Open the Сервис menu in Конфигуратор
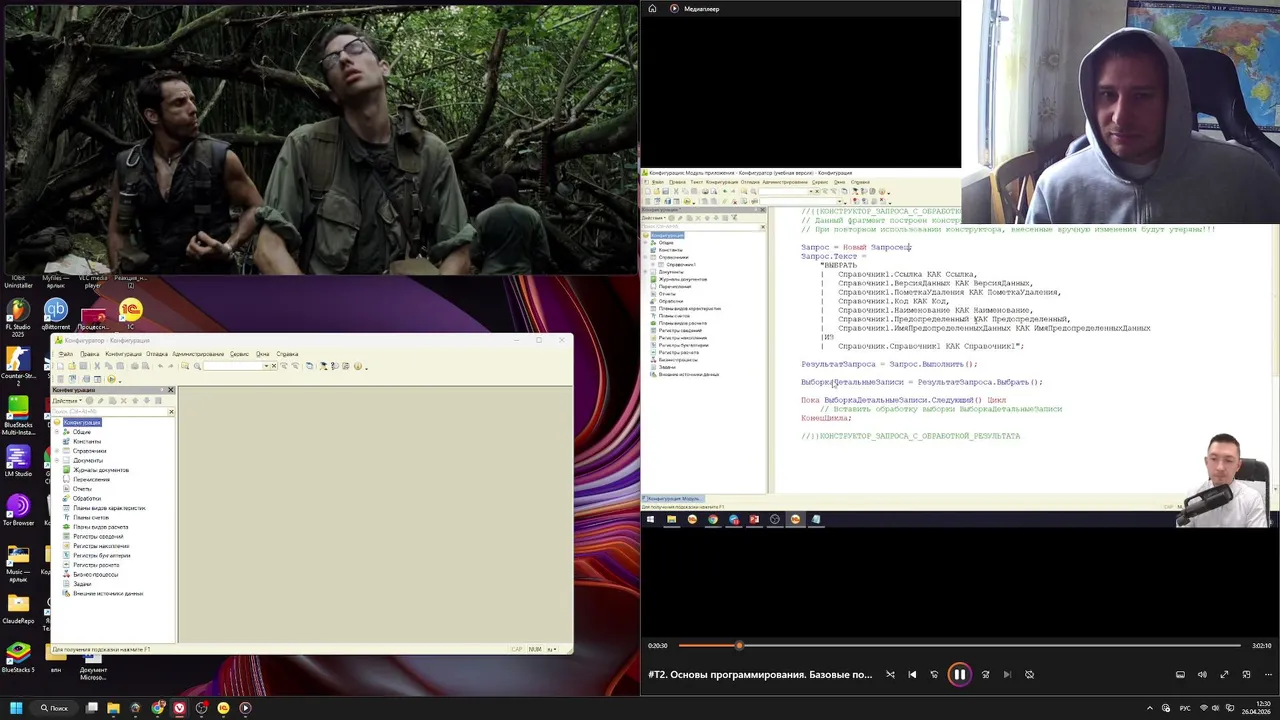This screenshot has width=1280, height=720. [239, 354]
